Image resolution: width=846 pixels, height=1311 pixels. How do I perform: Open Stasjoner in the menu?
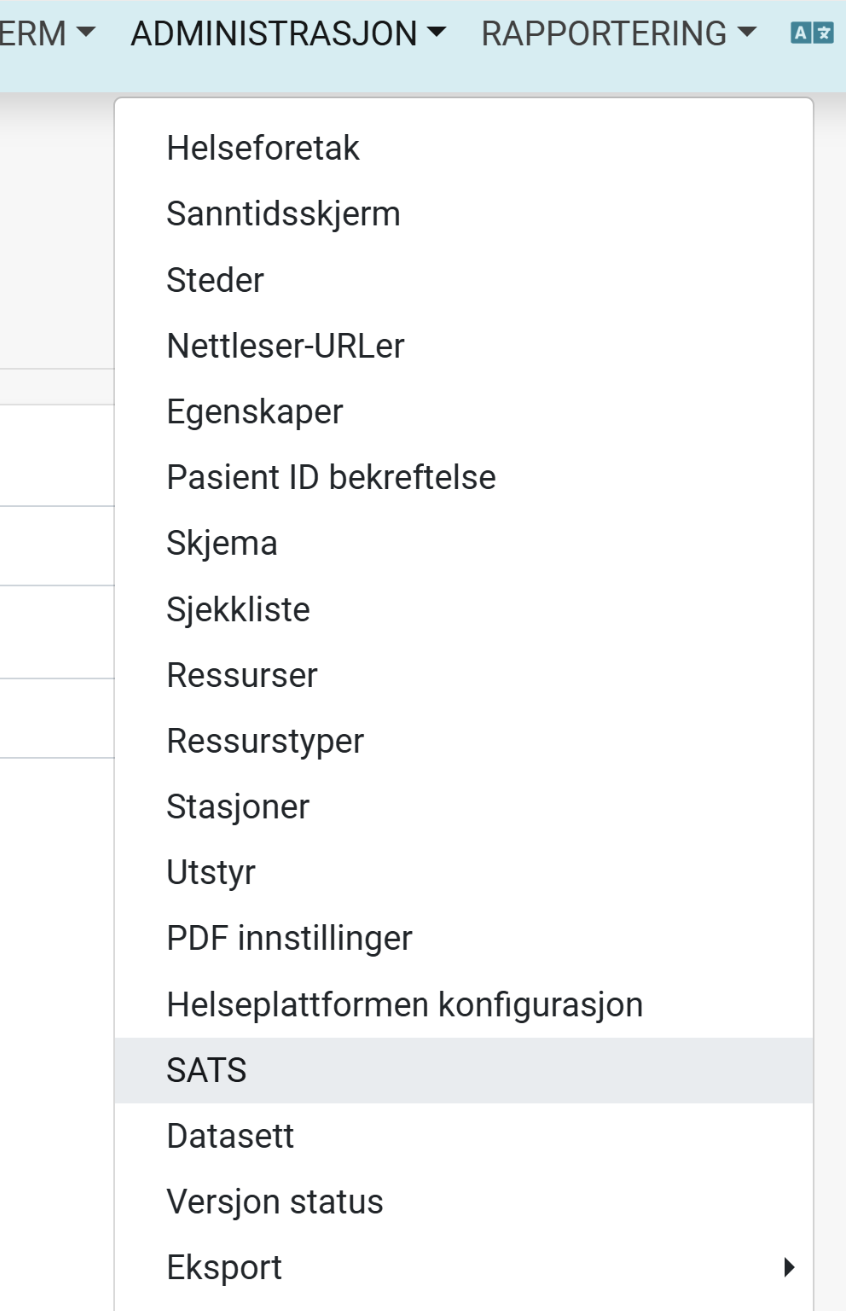tap(238, 806)
